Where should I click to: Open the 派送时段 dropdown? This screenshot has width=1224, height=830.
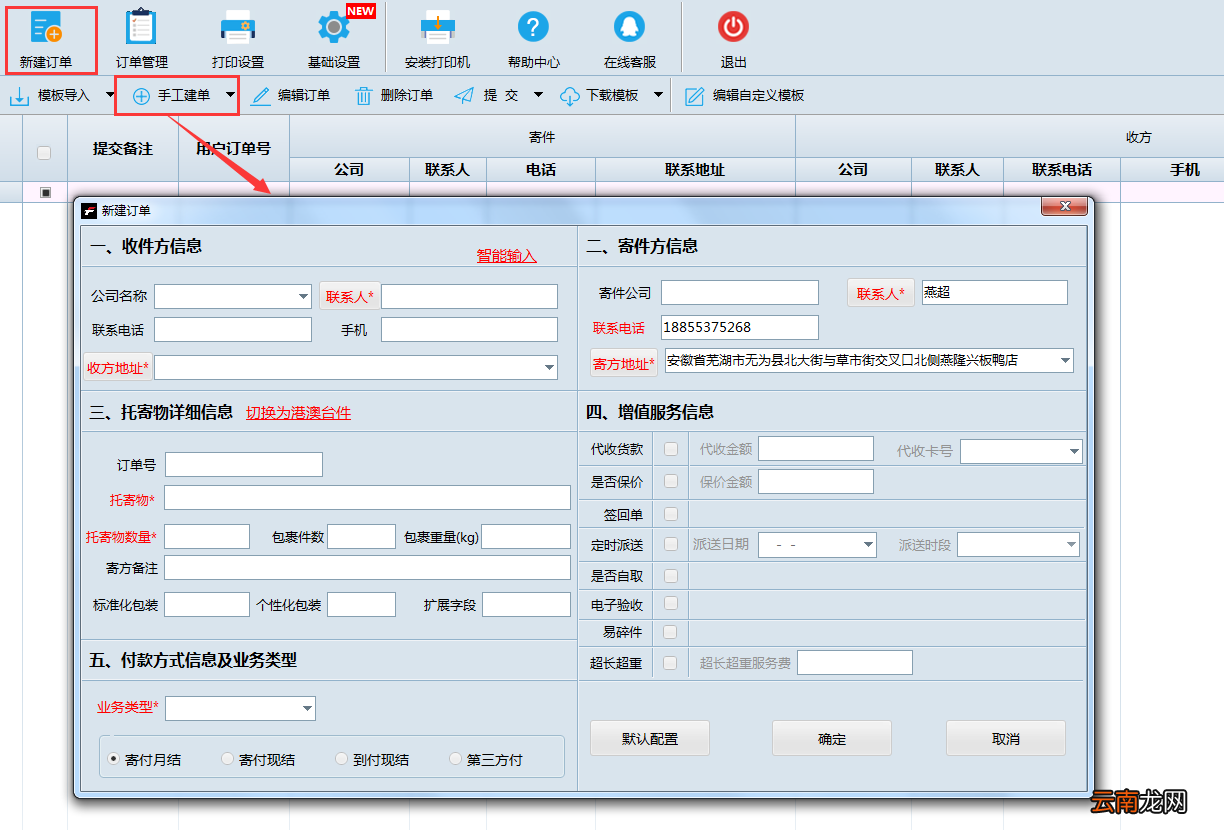point(1071,545)
